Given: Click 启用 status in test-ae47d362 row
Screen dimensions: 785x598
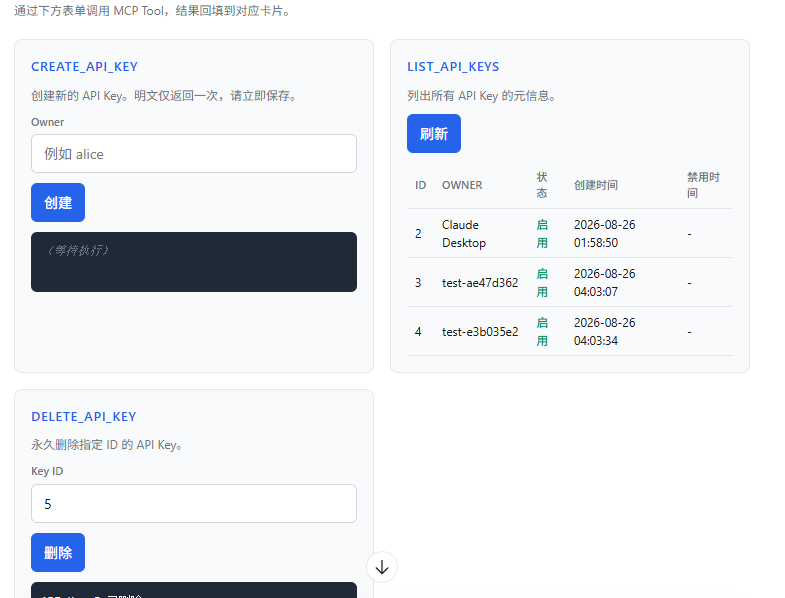Looking at the screenshot, I should tap(542, 283).
